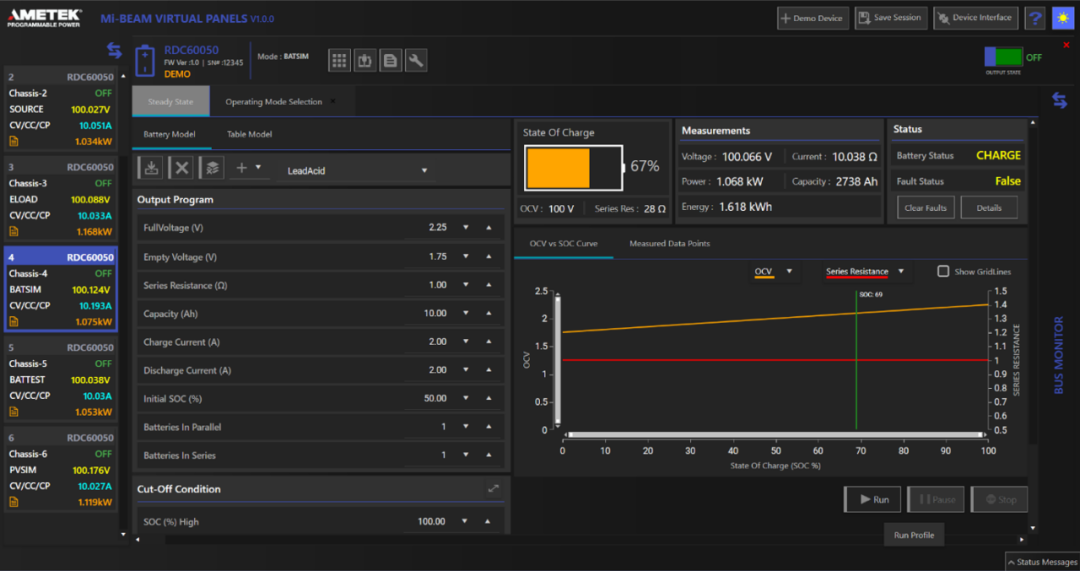Click the Pause button
The image size is (1080, 571).
coord(935,499)
